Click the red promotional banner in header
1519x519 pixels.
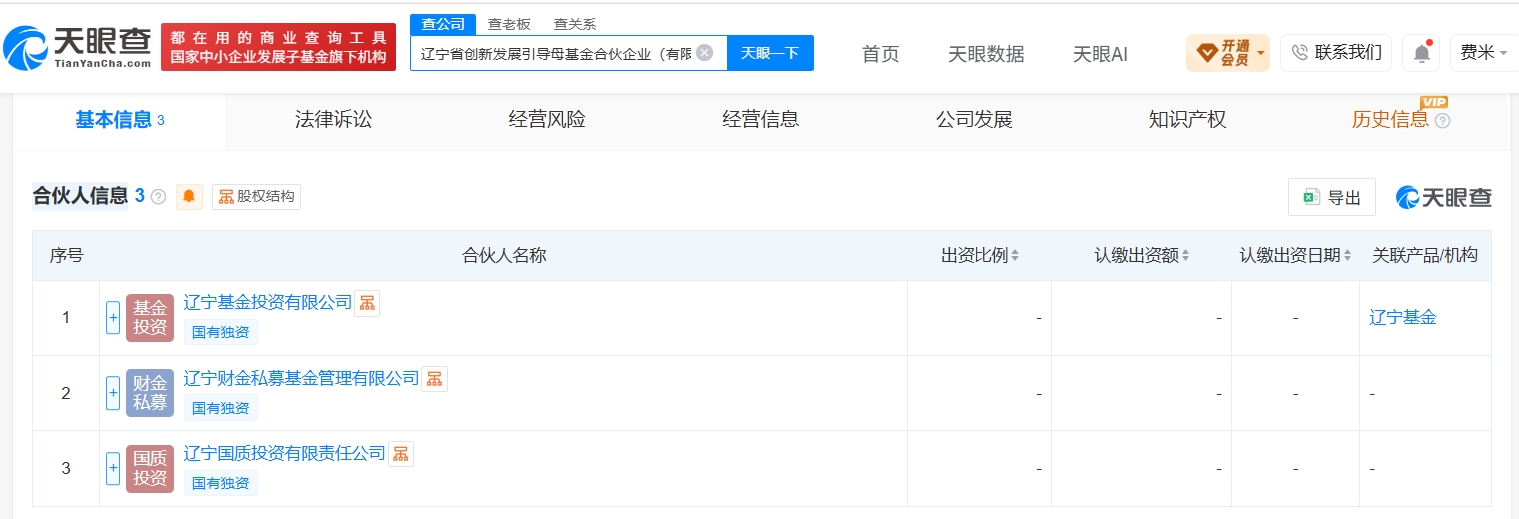(x=279, y=47)
